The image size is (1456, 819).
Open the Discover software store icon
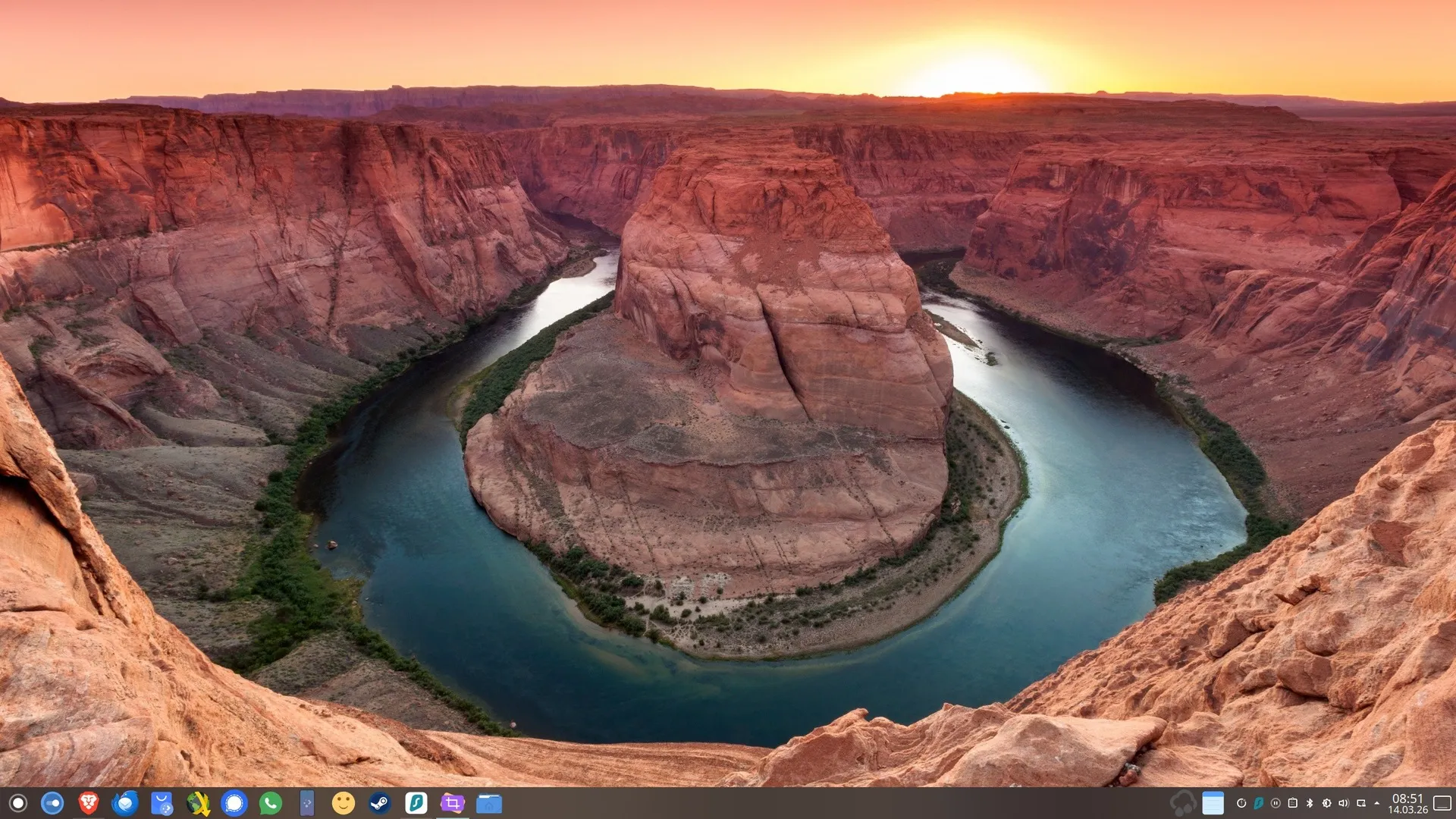click(162, 803)
